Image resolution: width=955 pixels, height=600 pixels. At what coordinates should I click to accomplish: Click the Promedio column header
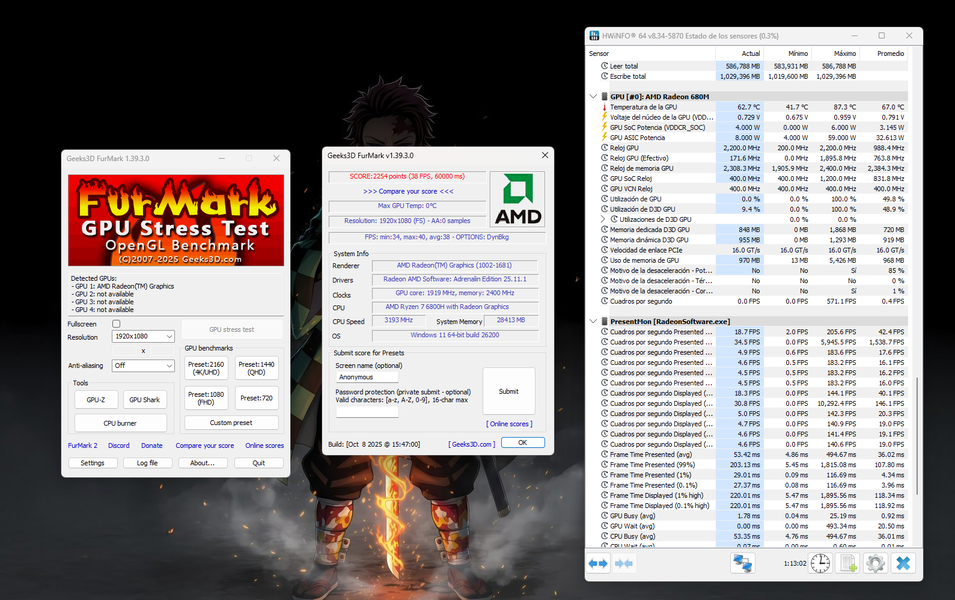890,53
